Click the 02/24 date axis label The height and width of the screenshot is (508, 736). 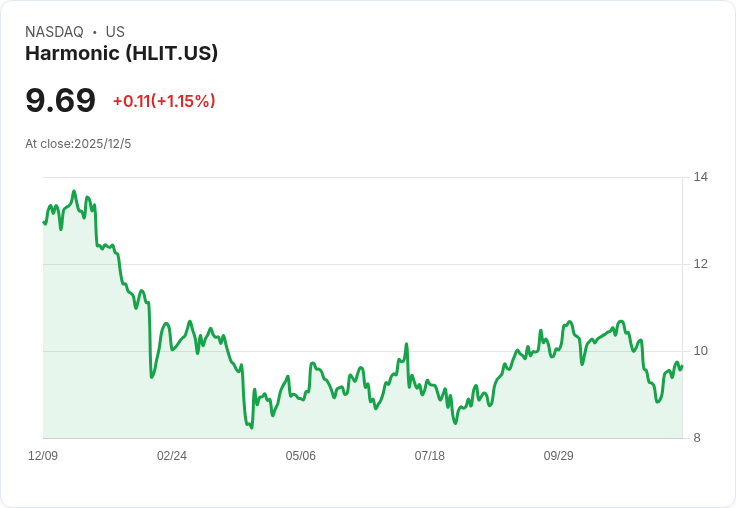tap(172, 456)
